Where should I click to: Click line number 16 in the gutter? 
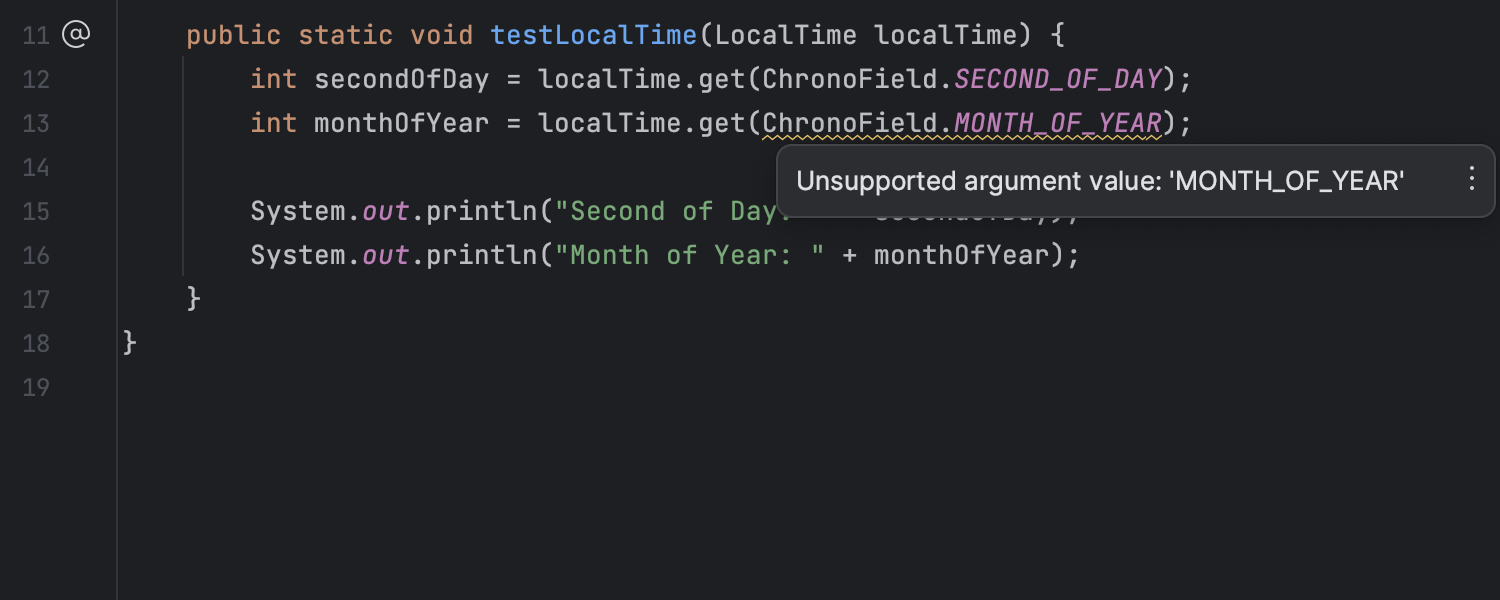[x=36, y=255]
